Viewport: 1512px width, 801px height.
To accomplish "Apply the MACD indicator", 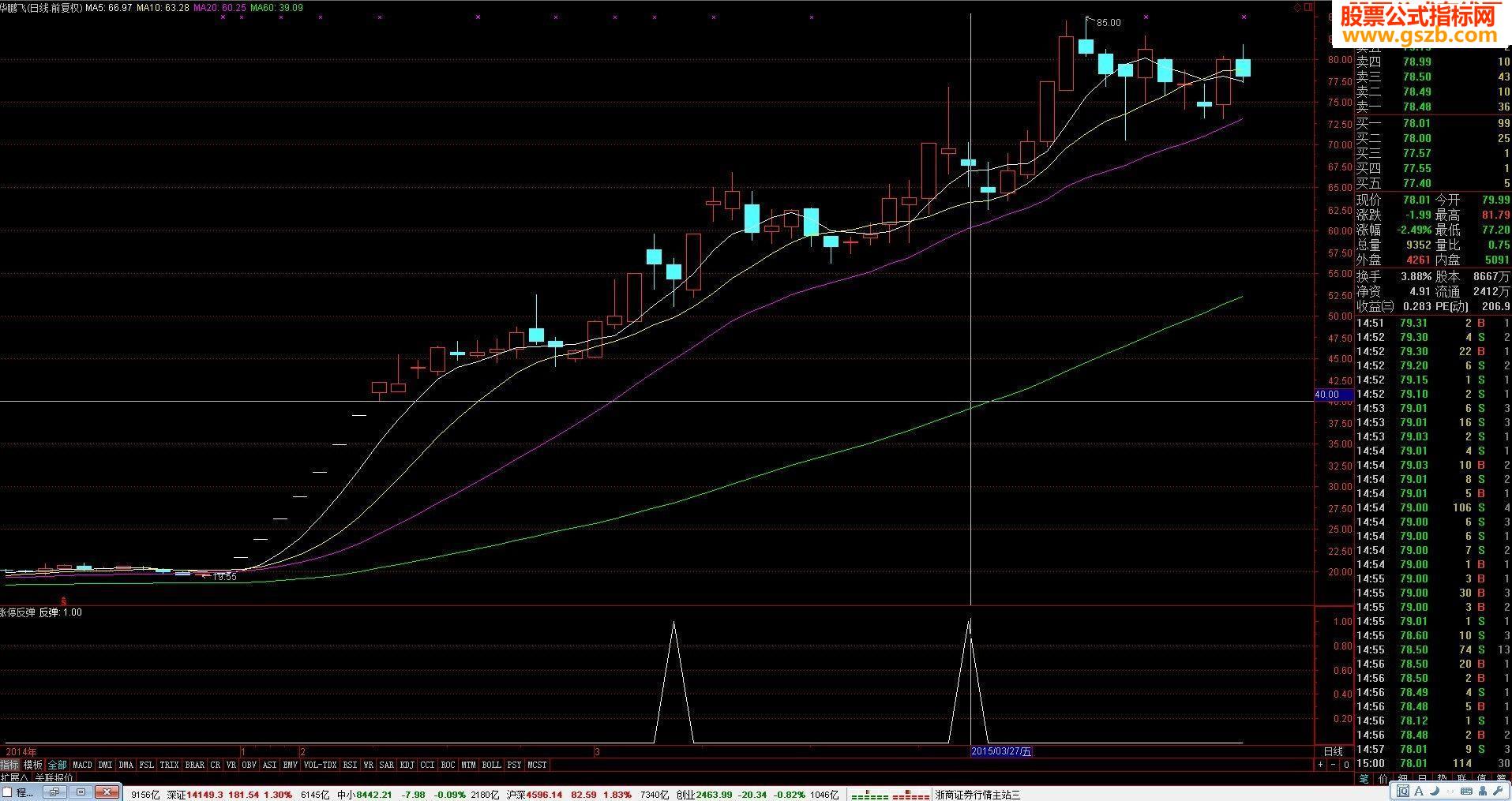I will click(82, 765).
